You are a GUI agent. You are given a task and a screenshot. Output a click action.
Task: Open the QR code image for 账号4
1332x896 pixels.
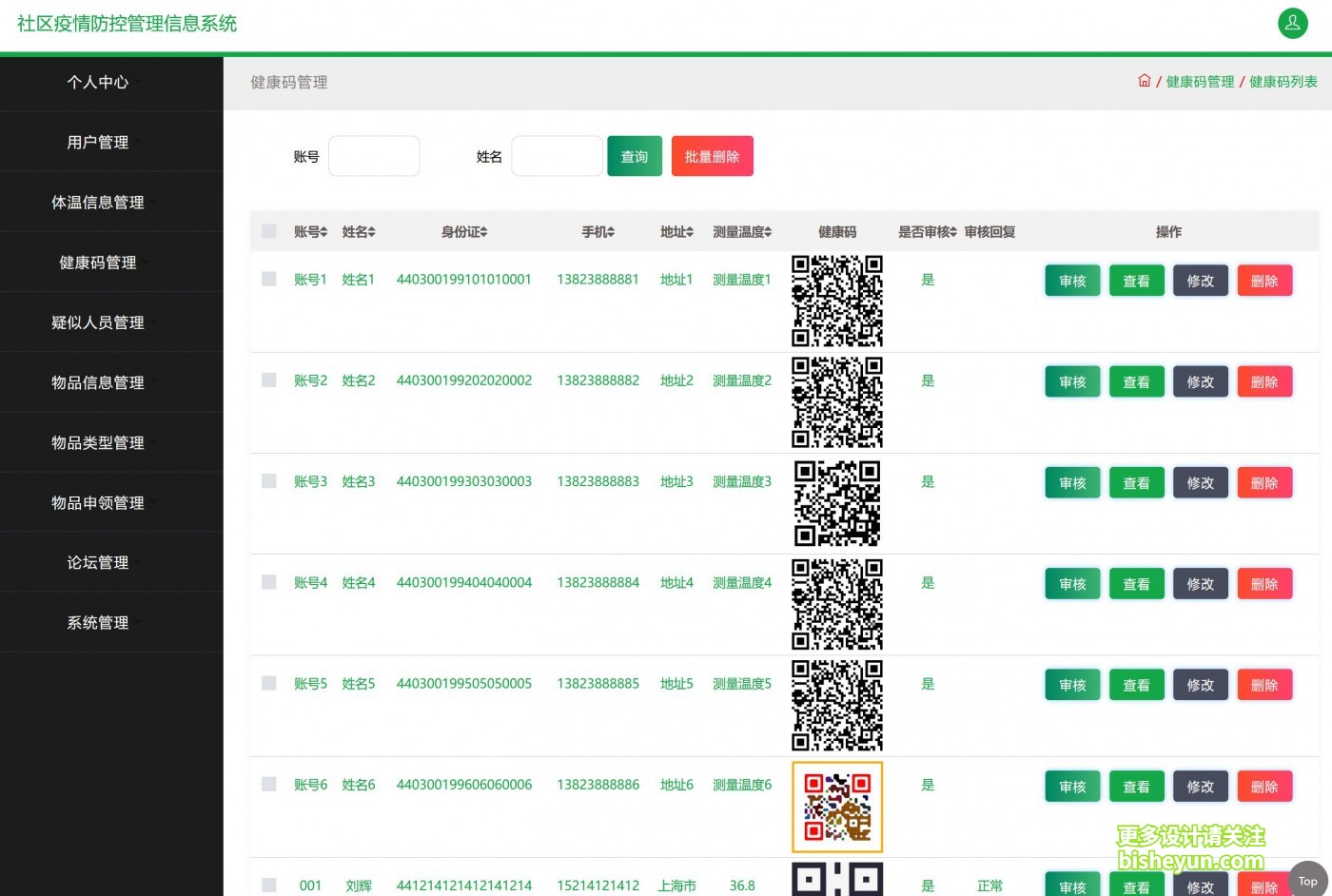pos(837,604)
